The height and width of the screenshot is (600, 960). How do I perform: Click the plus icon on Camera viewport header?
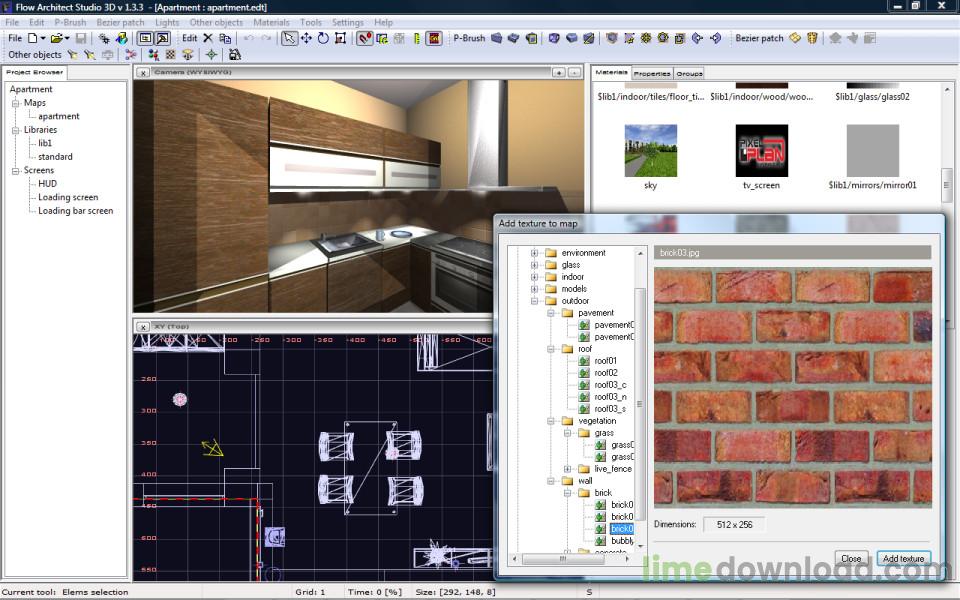[558, 72]
